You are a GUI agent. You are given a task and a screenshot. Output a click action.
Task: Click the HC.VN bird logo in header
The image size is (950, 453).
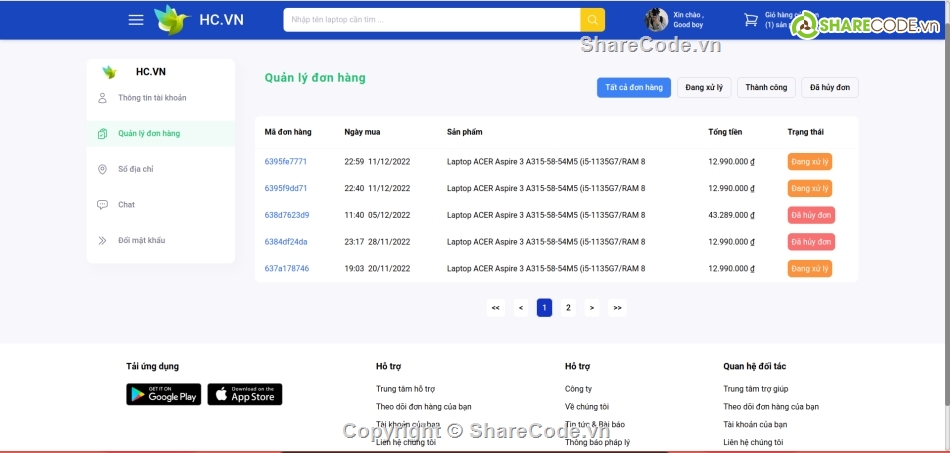coord(171,20)
